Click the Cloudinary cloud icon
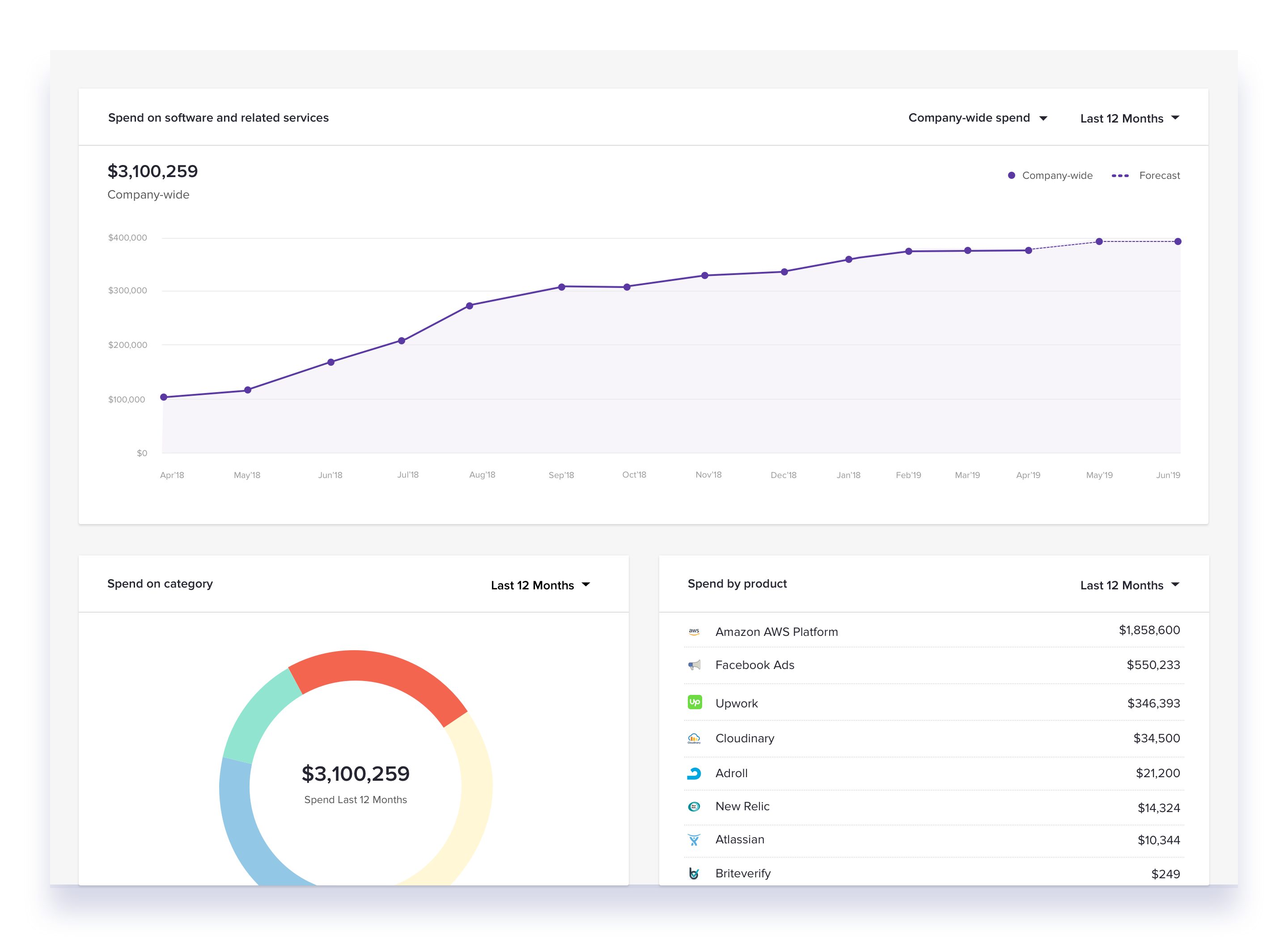 point(694,738)
